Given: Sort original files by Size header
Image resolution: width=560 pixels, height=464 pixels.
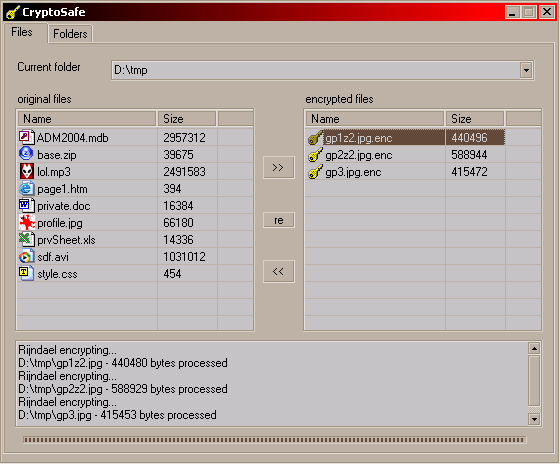Looking at the screenshot, I should point(187,119).
